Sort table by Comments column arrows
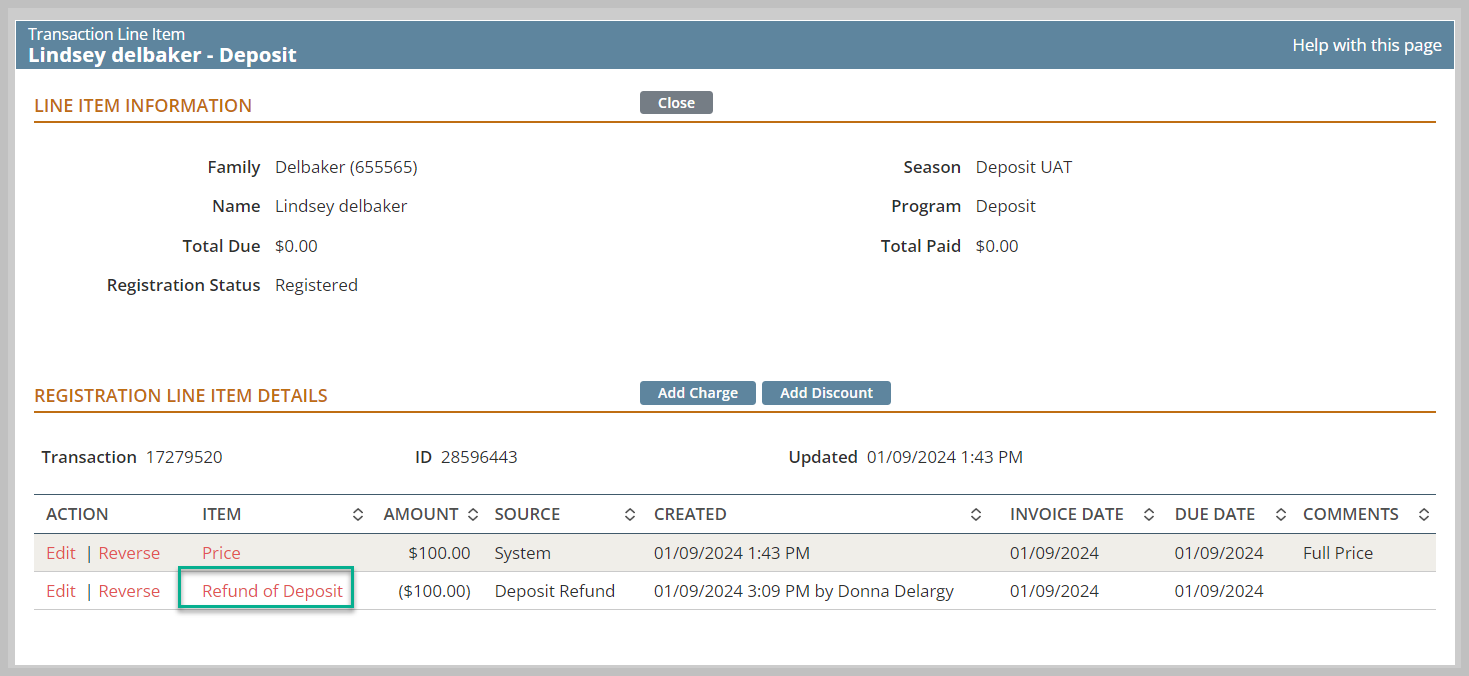1469x676 pixels. tap(1424, 515)
